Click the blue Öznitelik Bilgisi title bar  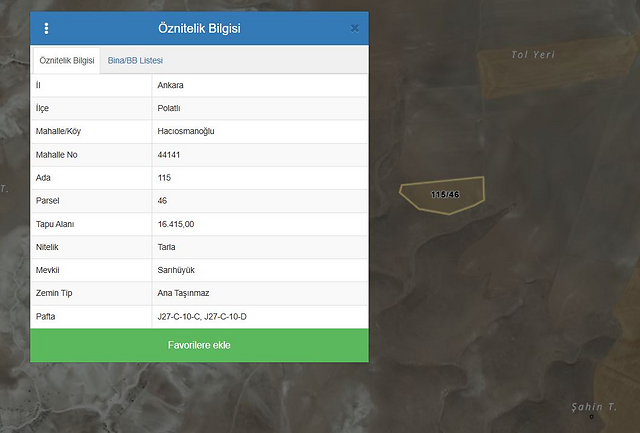(x=199, y=28)
